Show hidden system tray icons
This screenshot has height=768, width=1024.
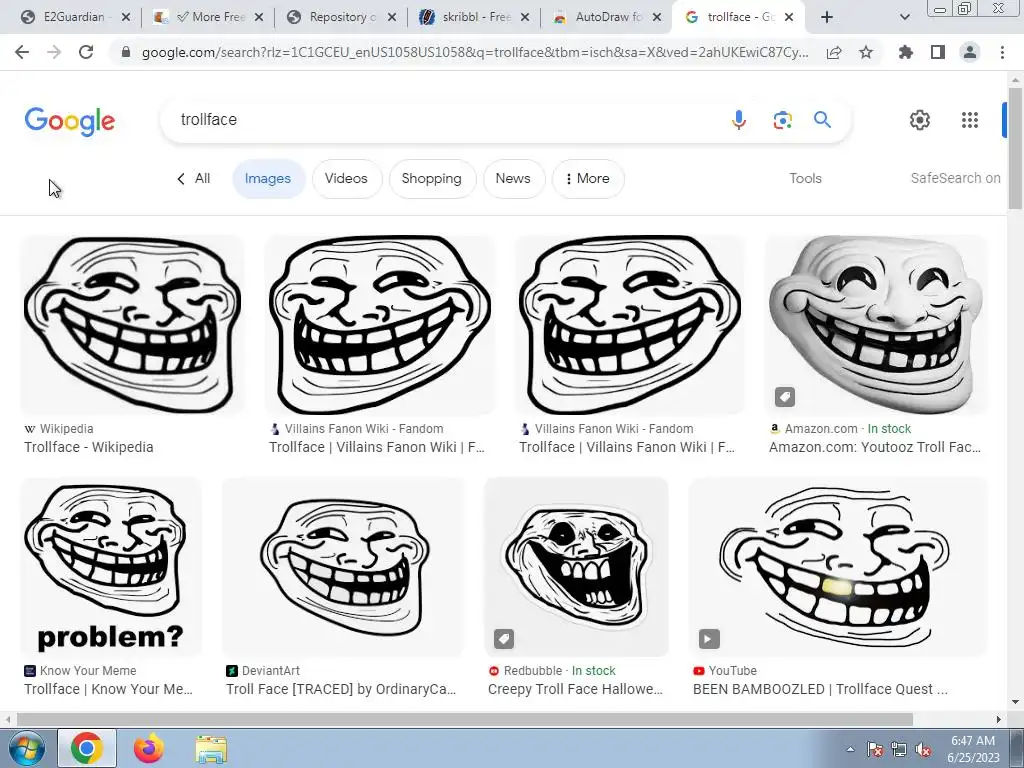(850, 749)
